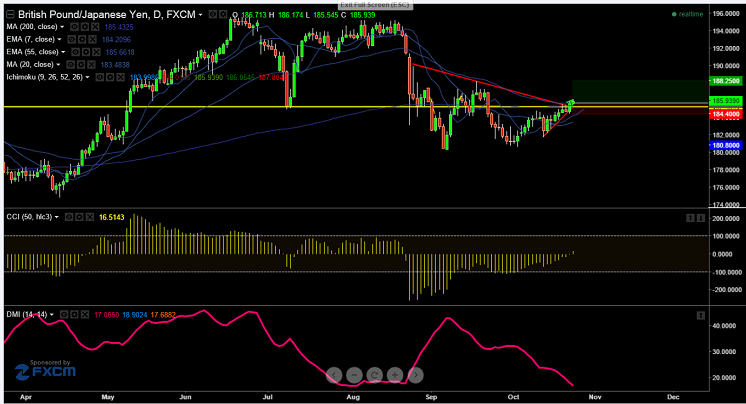Viewport: 746px width, 404px height.
Task: Open the EMA (7, close) dropdown arrow
Action: [59, 39]
